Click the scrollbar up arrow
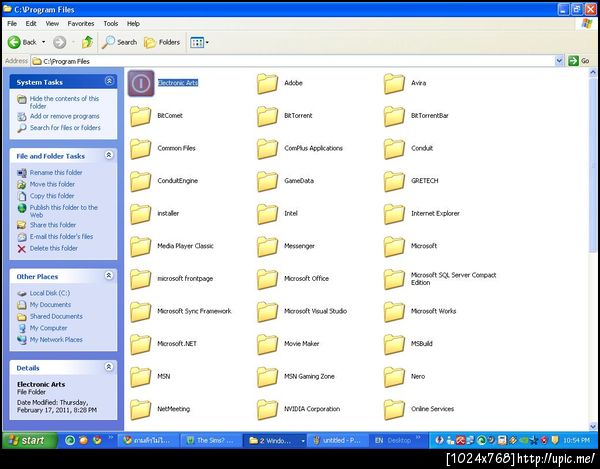 pos(593,72)
